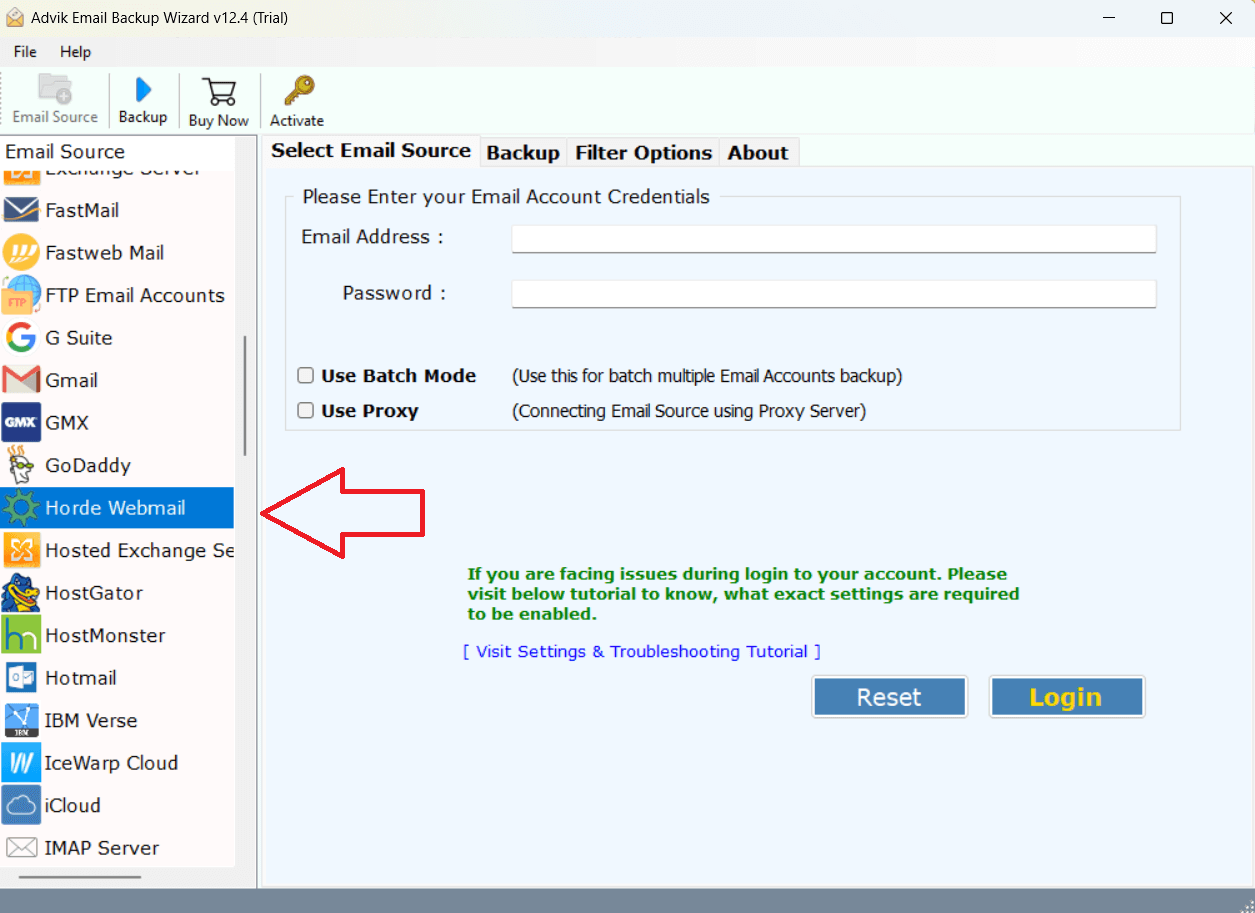
Task: Enable the Use Batch Mode checkbox
Action: point(306,376)
